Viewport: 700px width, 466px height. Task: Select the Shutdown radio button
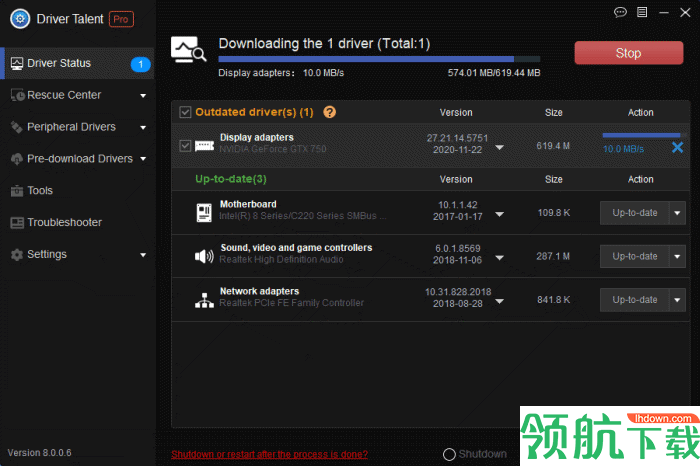pos(449,454)
